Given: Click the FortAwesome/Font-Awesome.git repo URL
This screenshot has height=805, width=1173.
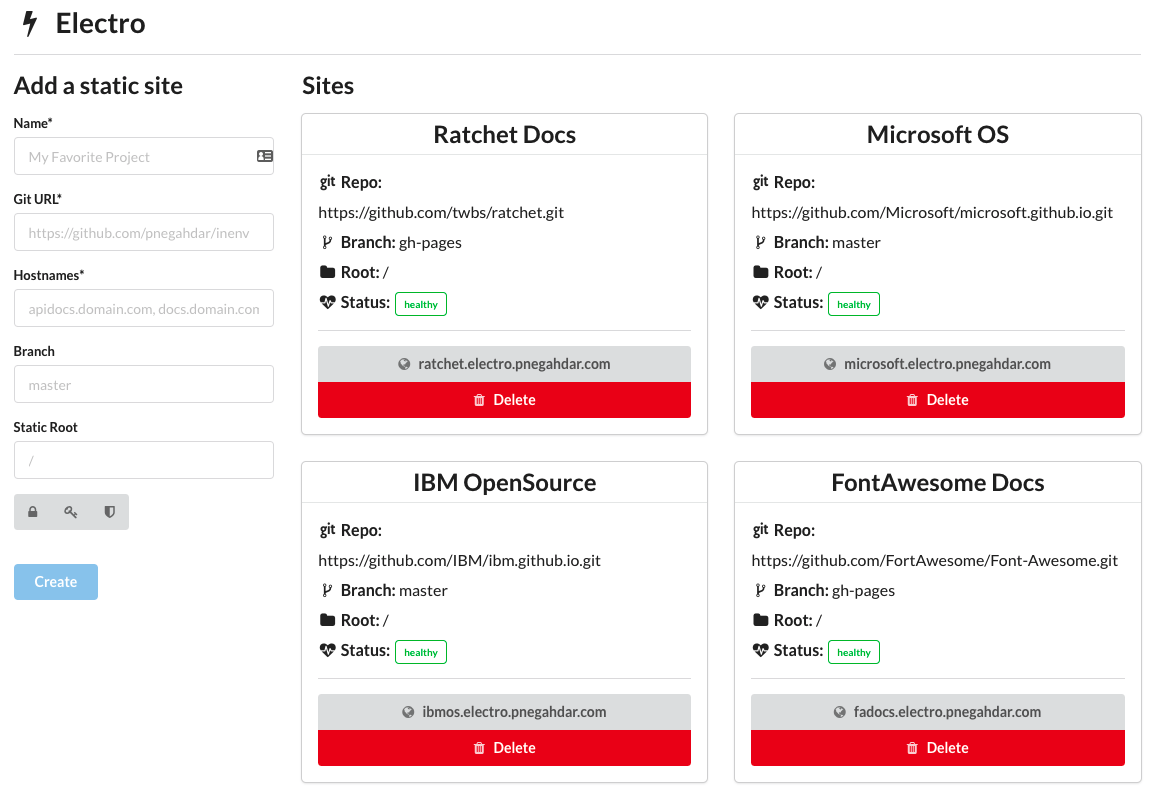Looking at the screenshot, I should [934, 560].
